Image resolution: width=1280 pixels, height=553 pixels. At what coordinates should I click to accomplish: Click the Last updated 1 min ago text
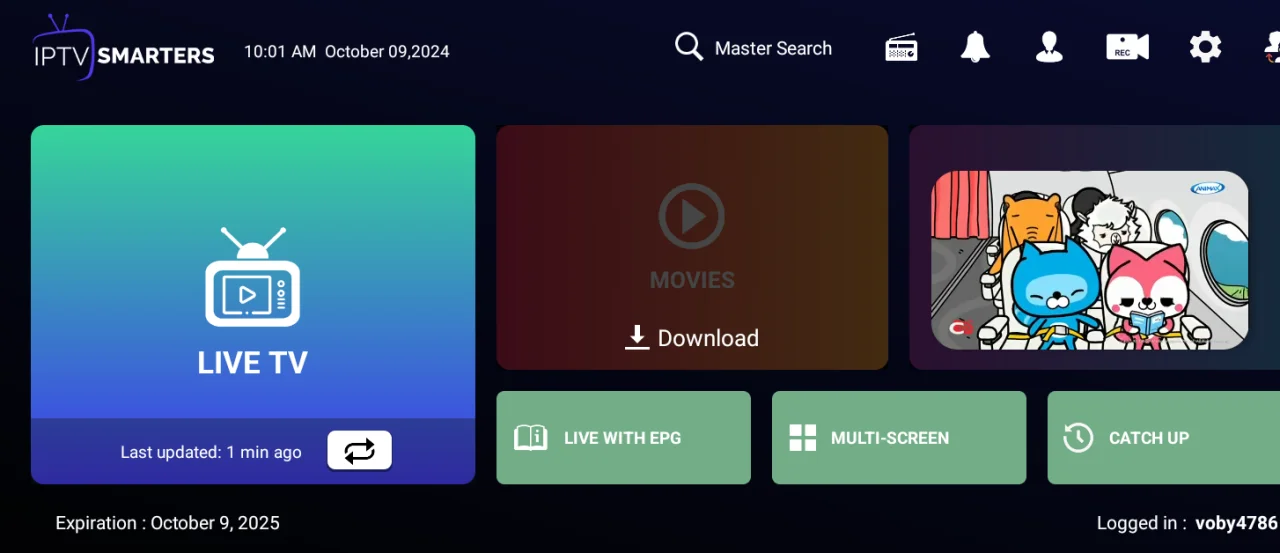click(x=211, y=452)
